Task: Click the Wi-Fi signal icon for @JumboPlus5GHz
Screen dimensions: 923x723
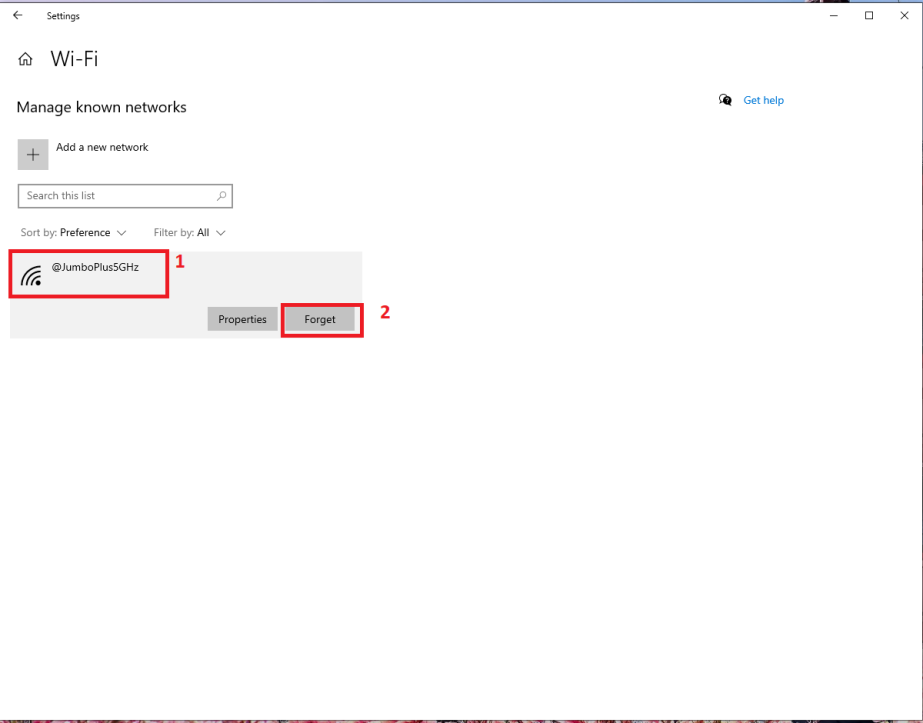Action: 31,274
